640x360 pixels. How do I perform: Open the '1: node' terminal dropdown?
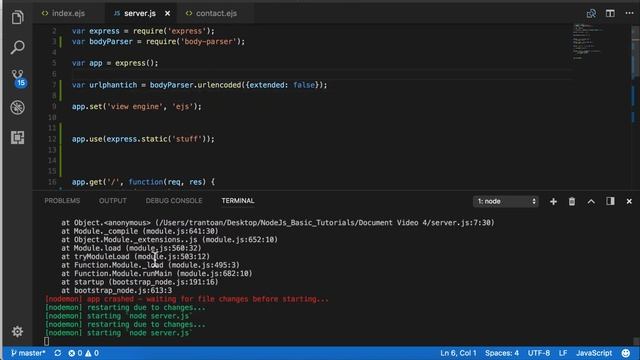click(506, 201)
